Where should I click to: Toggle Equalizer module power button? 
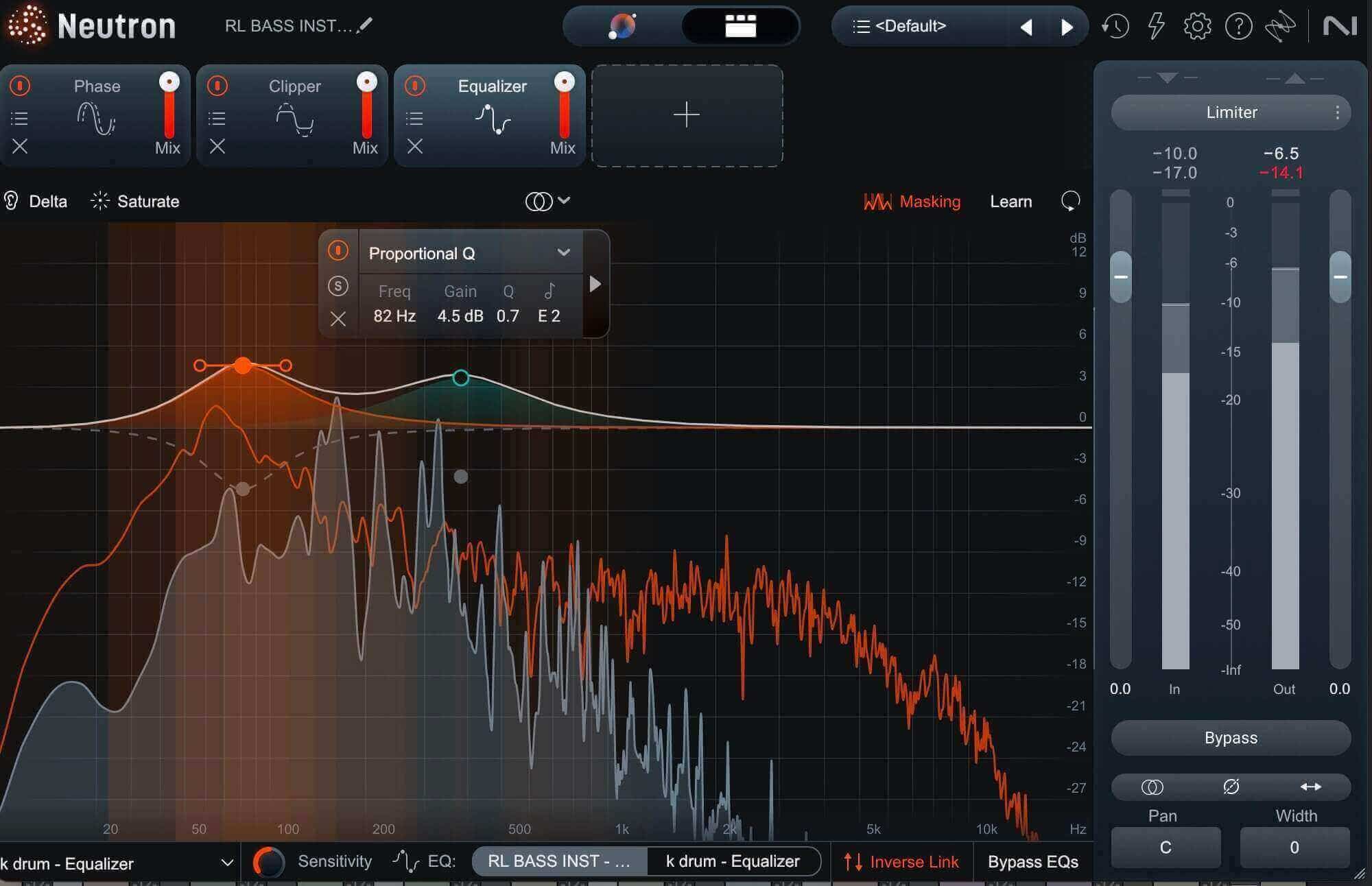click(415, 86)
